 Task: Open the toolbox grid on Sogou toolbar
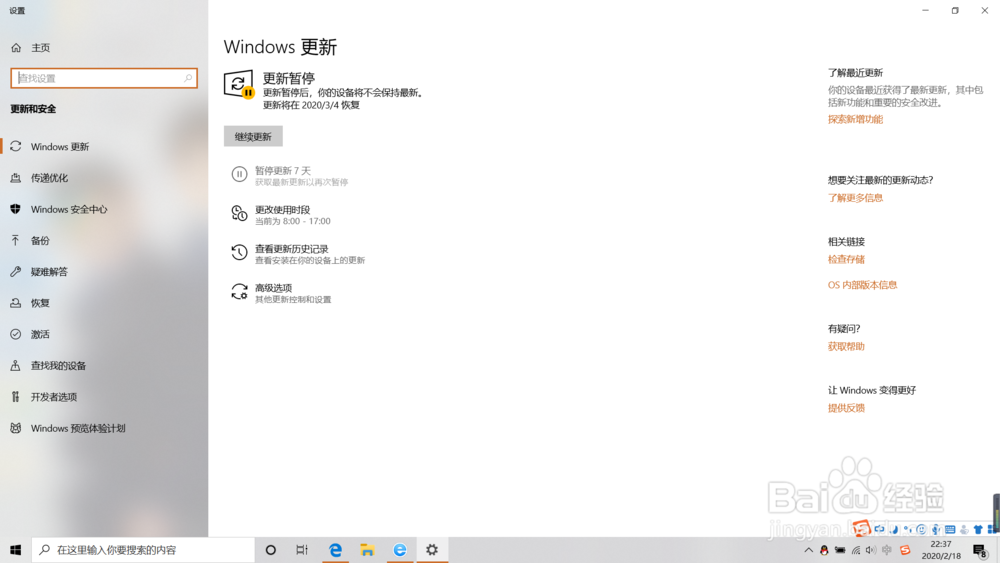click(x=992, y=529)
